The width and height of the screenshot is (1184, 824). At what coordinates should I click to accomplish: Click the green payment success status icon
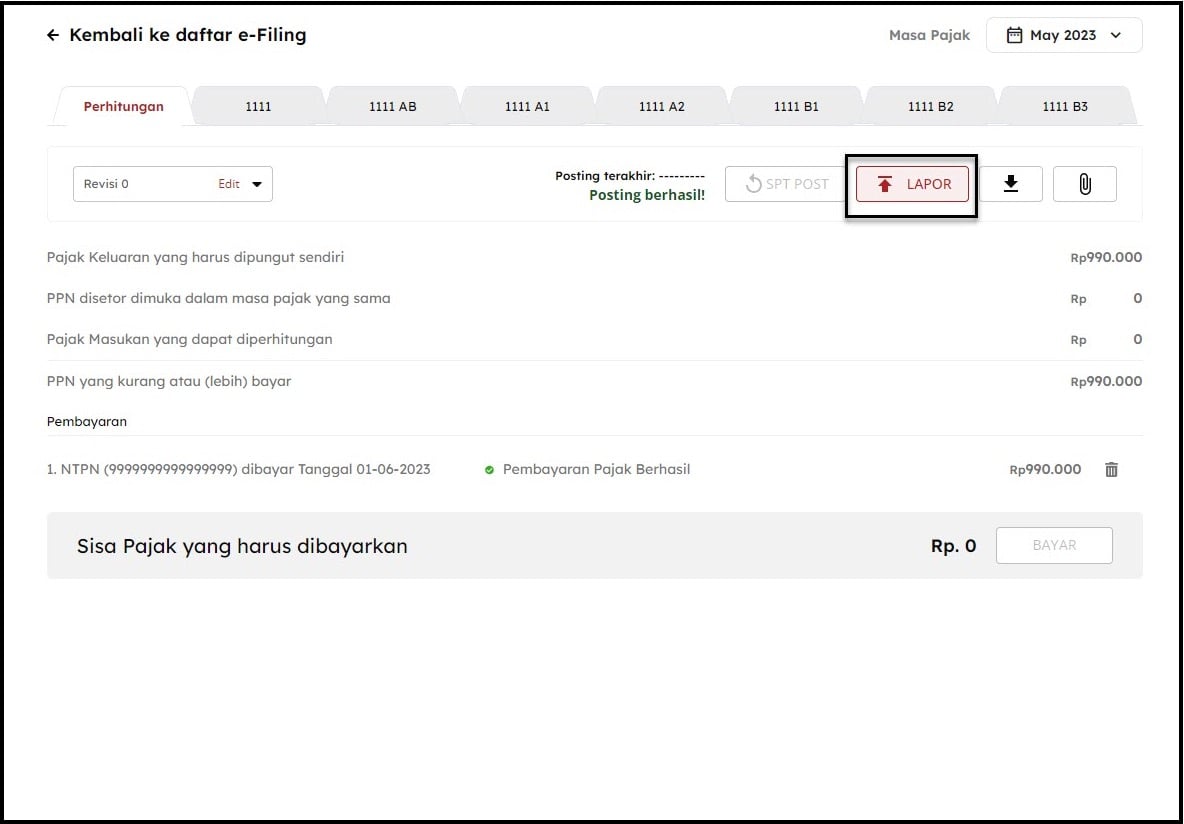(489, 470)
